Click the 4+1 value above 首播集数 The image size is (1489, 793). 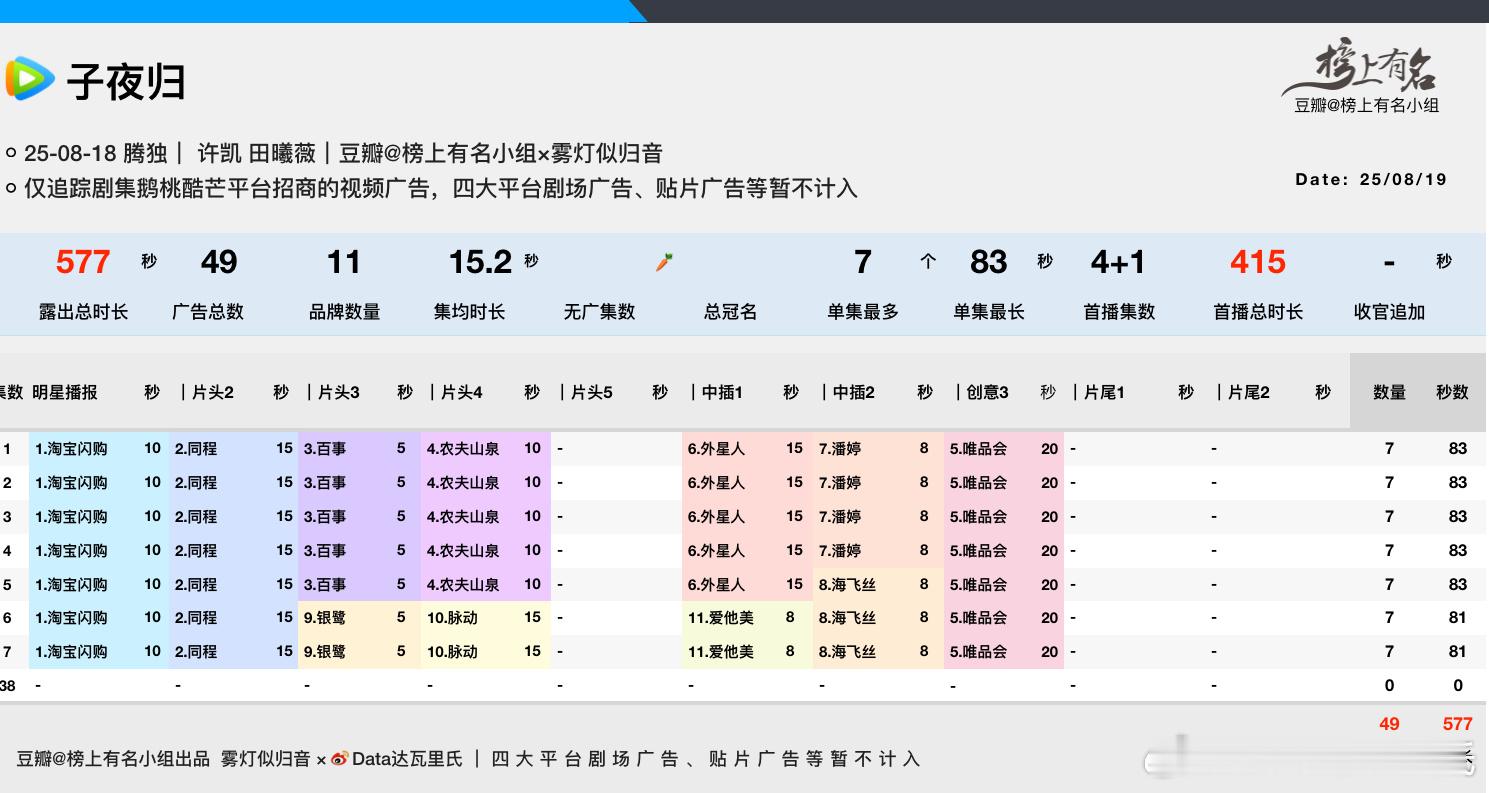1118,262
